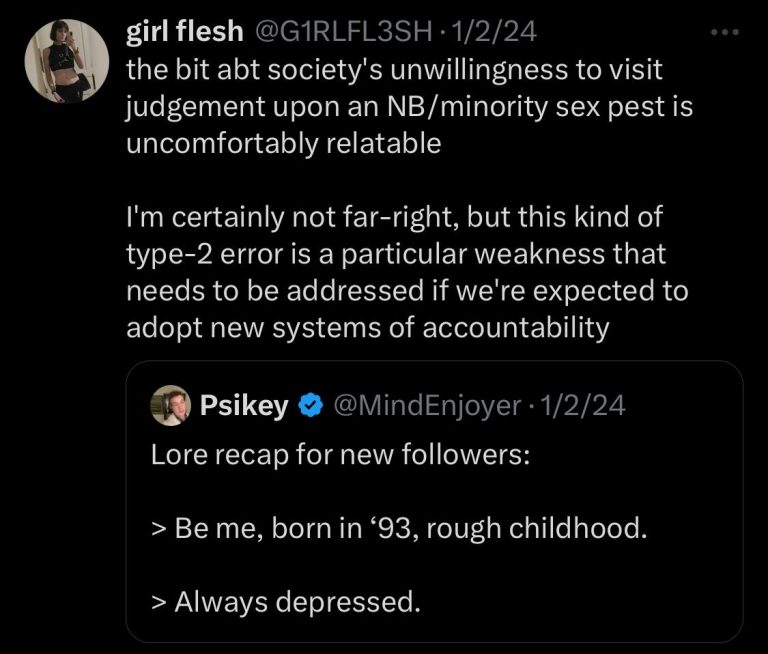The width and height of the screenshot is (768, 654).
Task: Click the "adopt new systems of accountability" line
Action: click(367, 328)
